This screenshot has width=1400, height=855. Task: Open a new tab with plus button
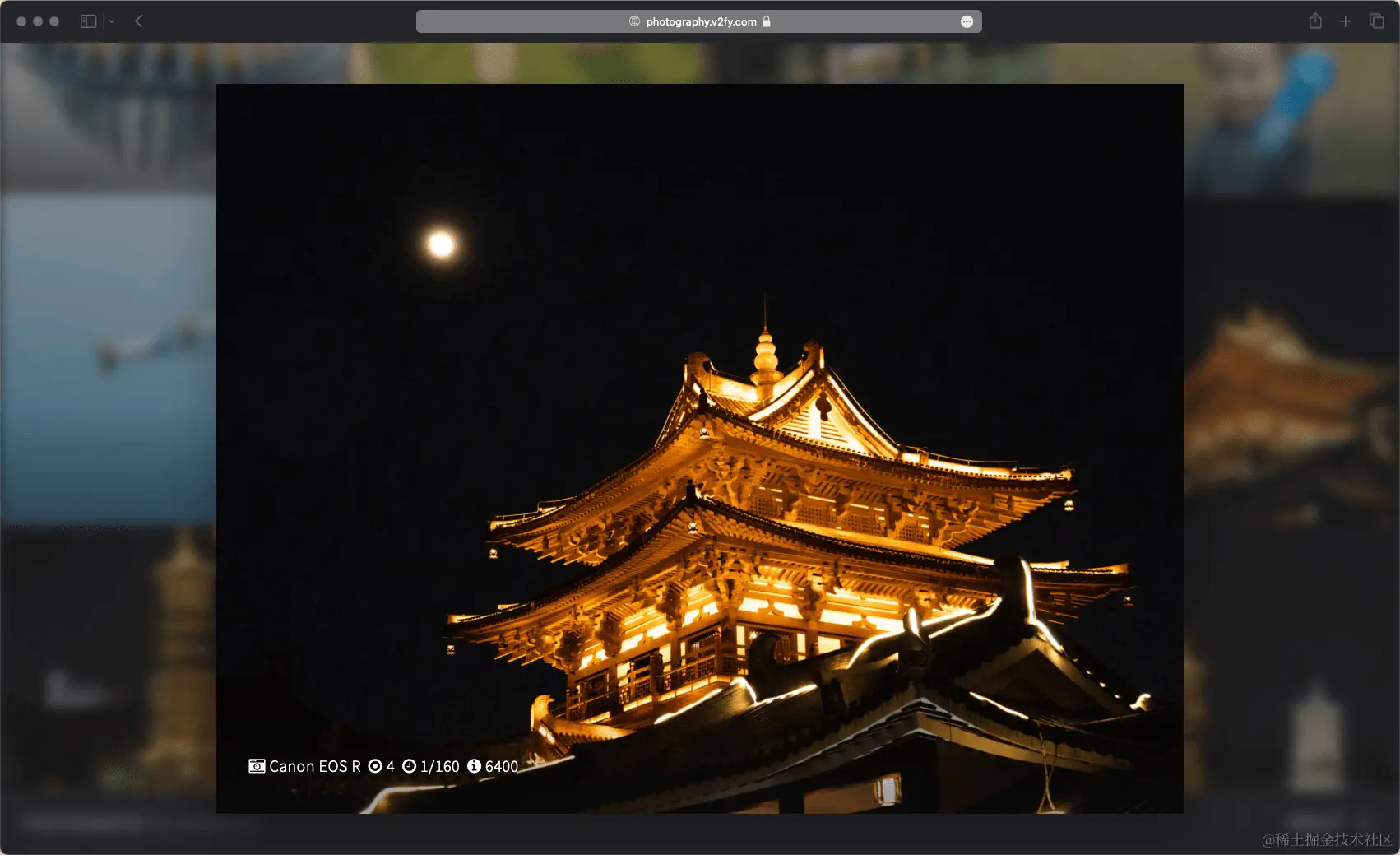pyautogui.click(x=1345, y=21)
